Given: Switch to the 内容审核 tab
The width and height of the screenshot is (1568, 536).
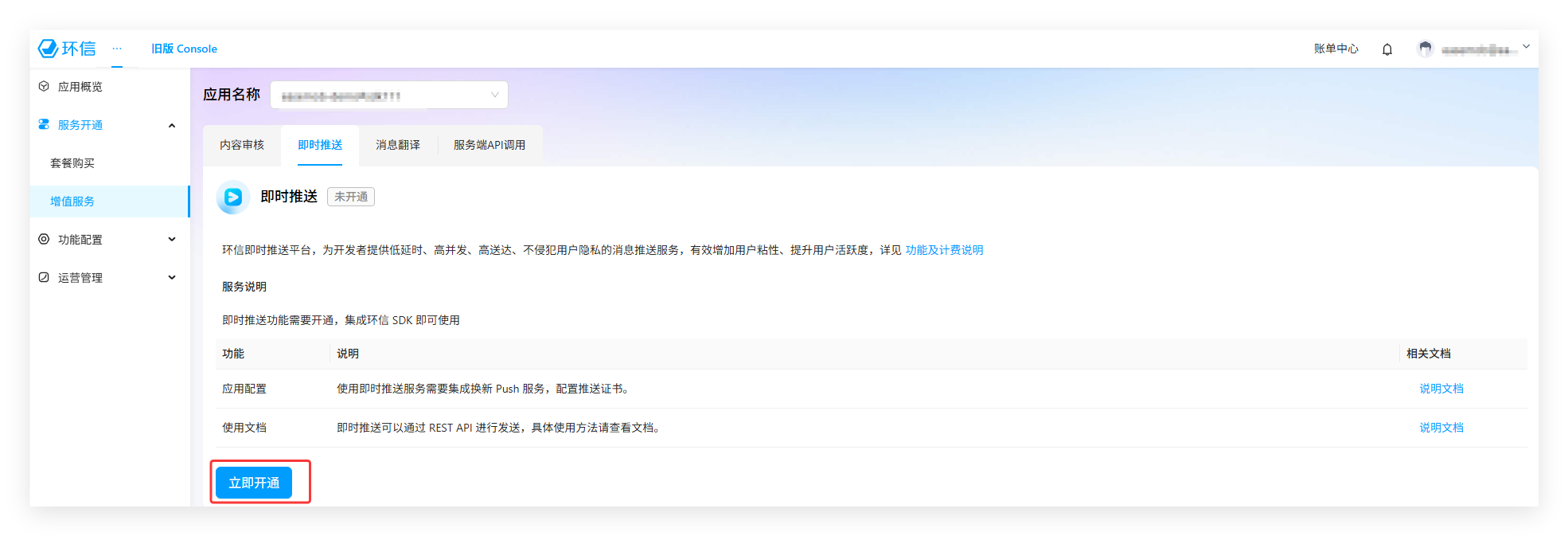Looking at the screenshot, I should 242,145.
